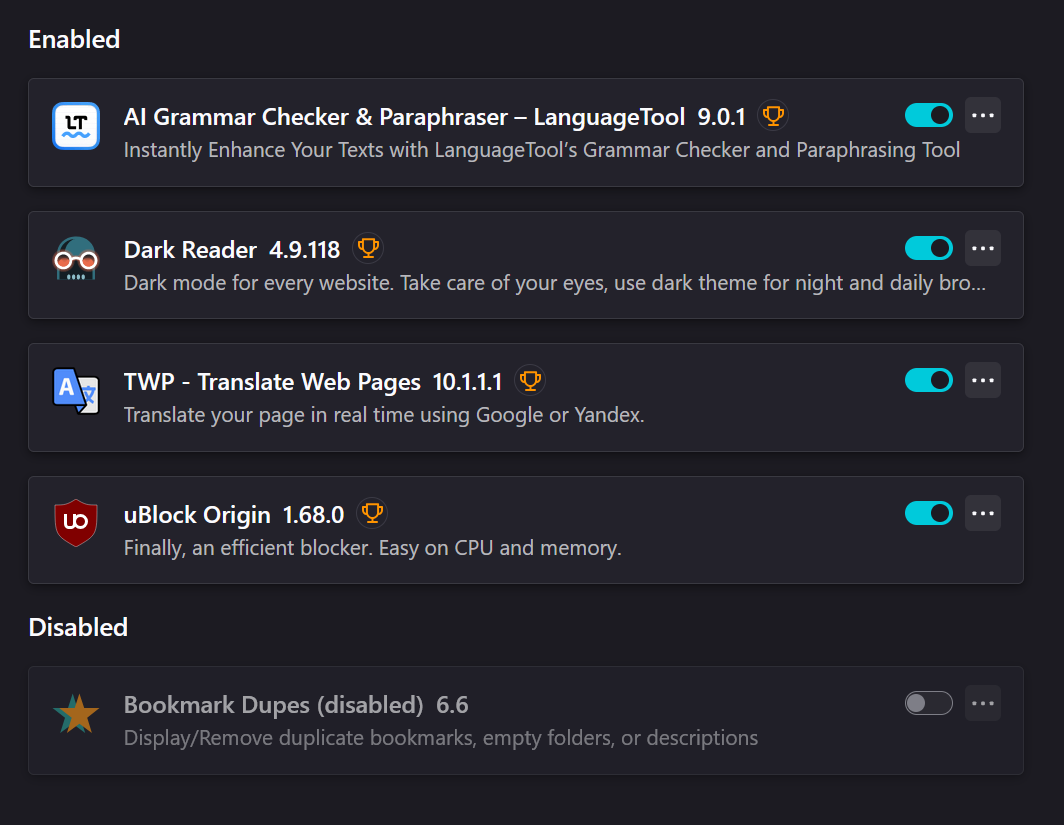The height and width of the screenshot is (825, 1064).
Task: Click the LanguageTool extension icon
Action: click(x=76, y=126)
